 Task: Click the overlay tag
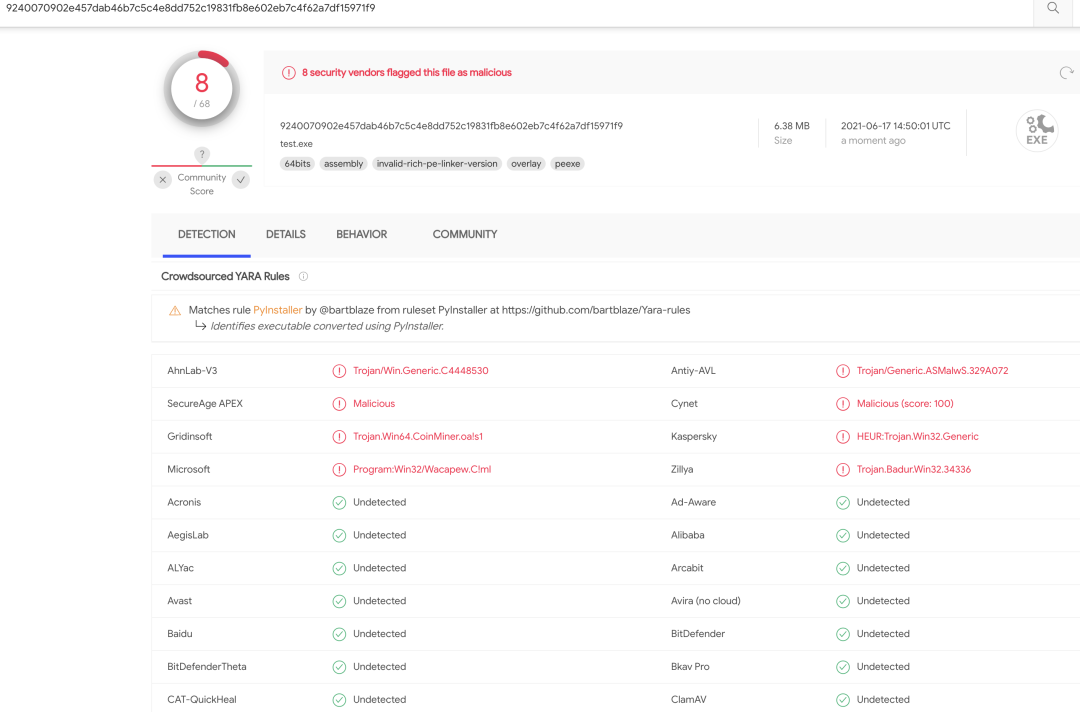(526, 164)
